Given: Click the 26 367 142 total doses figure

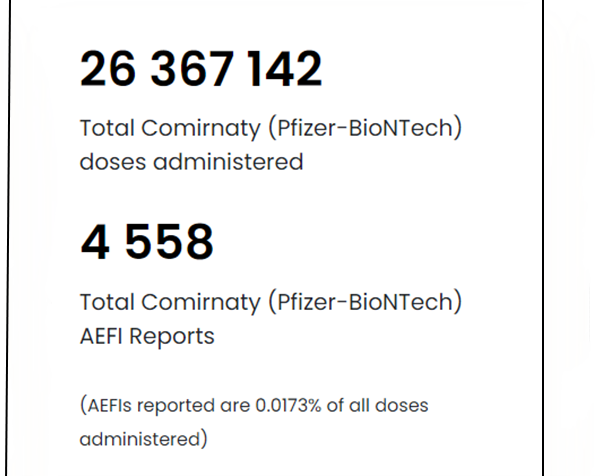Looking at the screenshot, I should point(201,70).
